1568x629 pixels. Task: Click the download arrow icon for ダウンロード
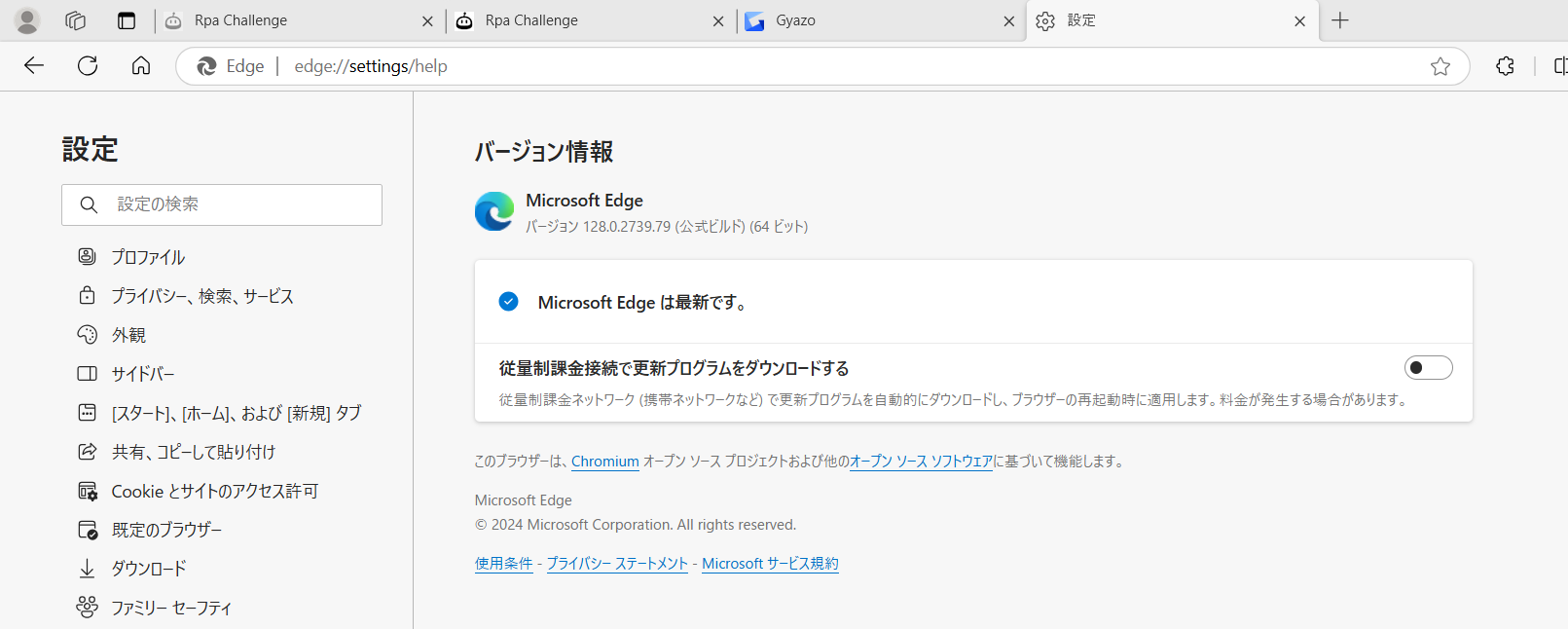[x=88, y=568]
